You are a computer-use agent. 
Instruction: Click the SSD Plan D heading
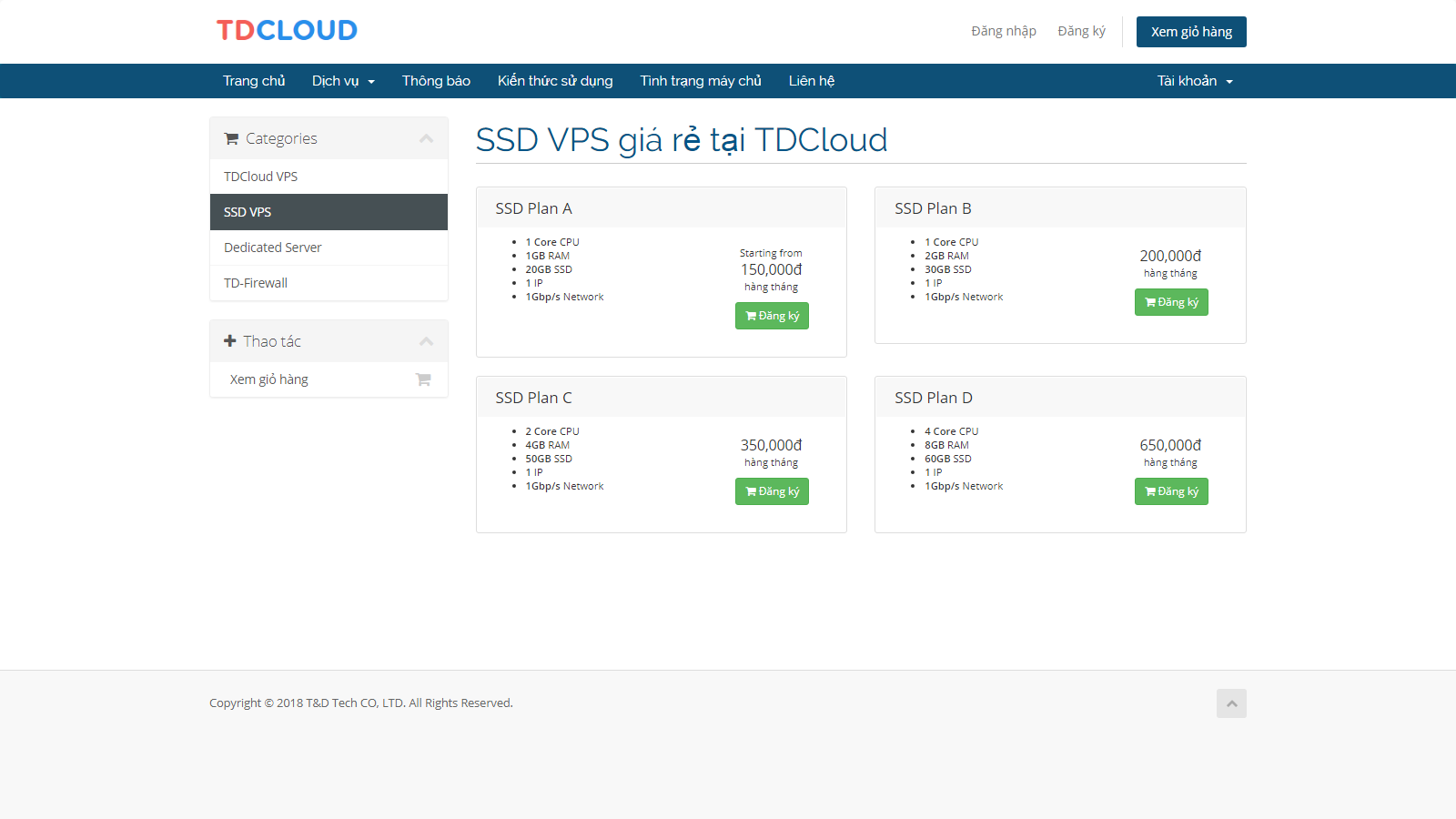(934, 398)
